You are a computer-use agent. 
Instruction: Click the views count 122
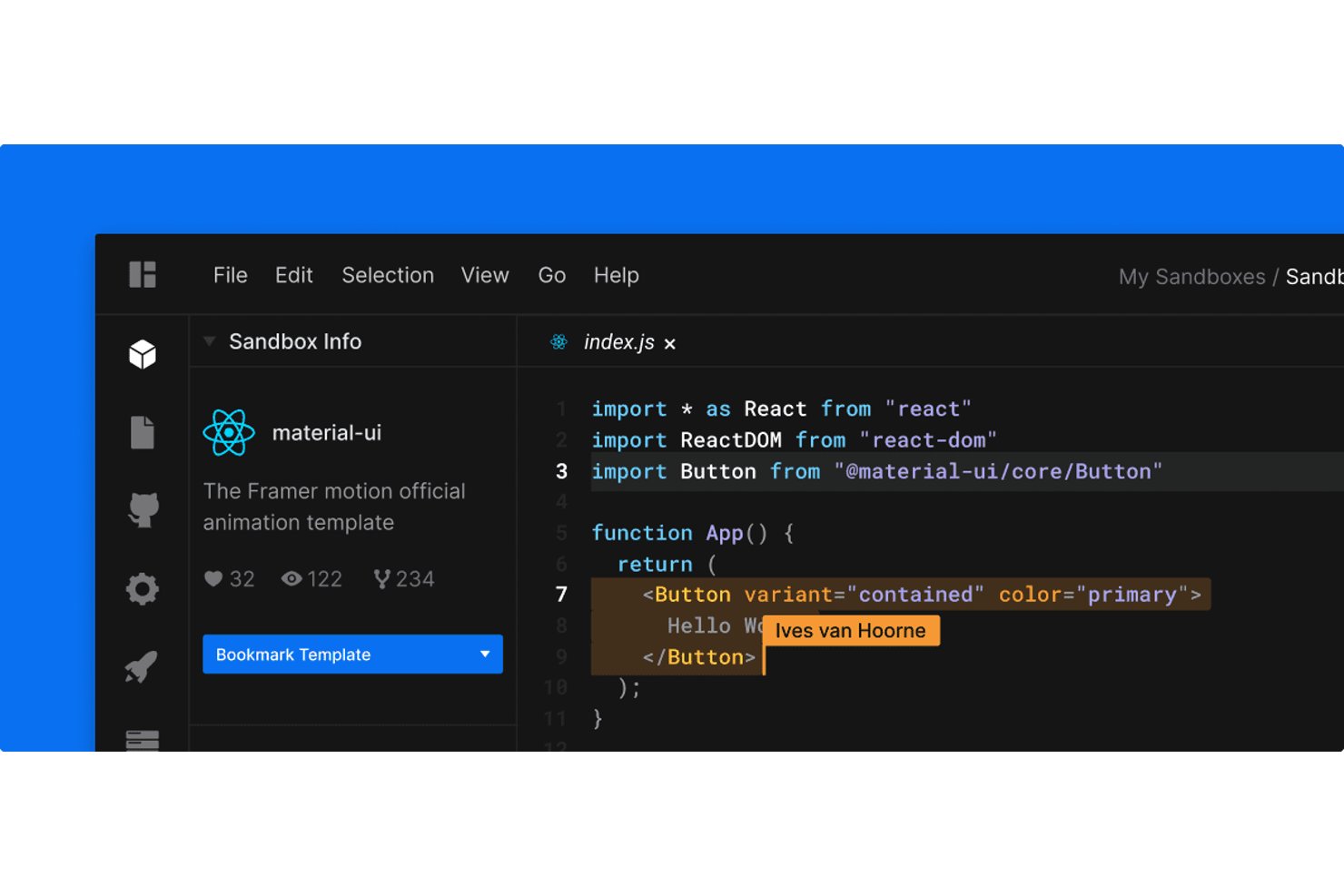[x=324, y=579]
